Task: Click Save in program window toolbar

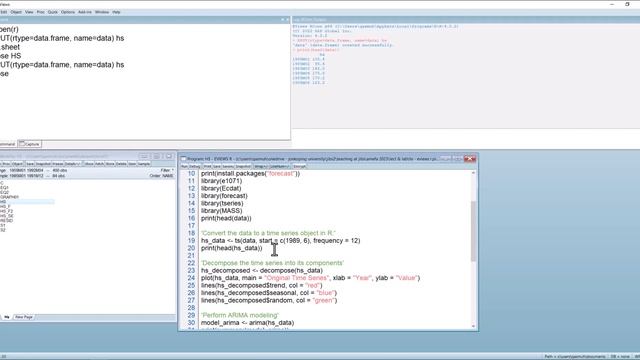Action: point(217,167)
